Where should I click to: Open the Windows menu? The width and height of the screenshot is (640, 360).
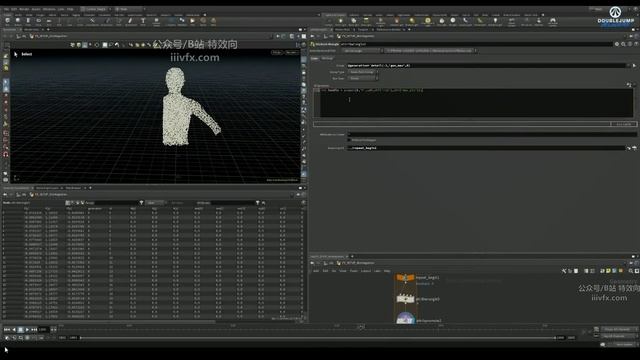tap(49, 9)
